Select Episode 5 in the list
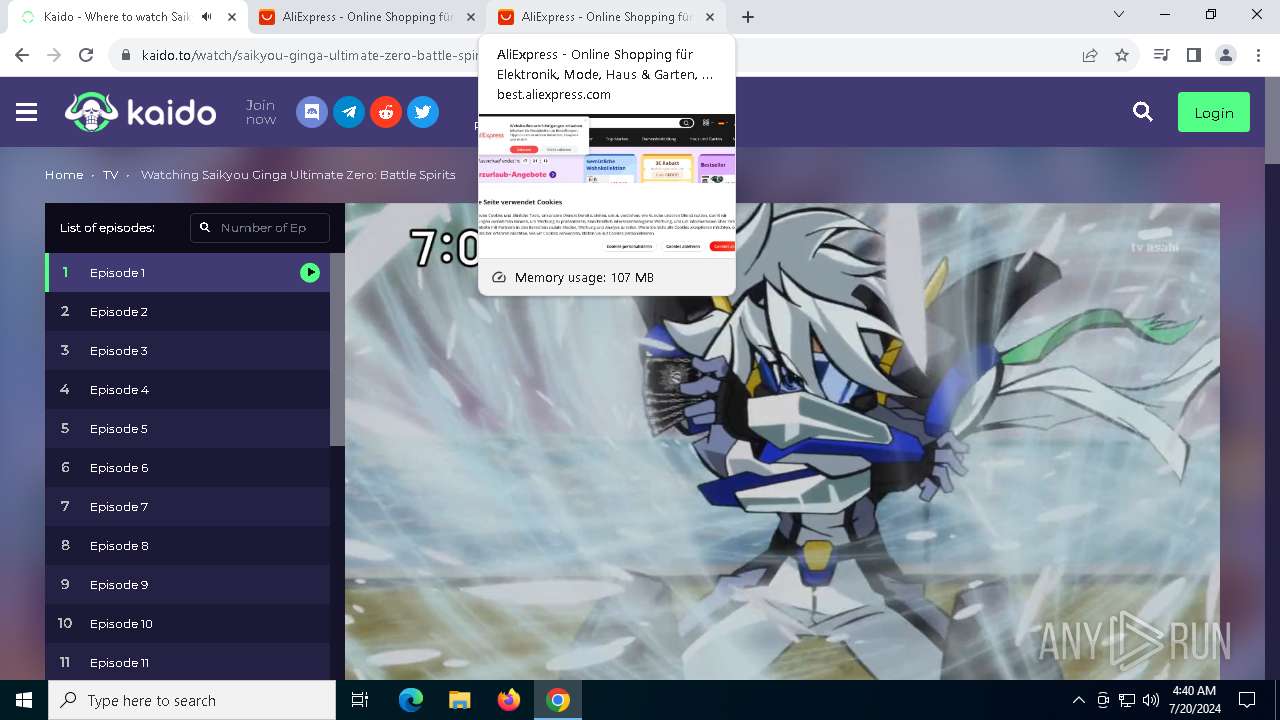 point(187,428)
